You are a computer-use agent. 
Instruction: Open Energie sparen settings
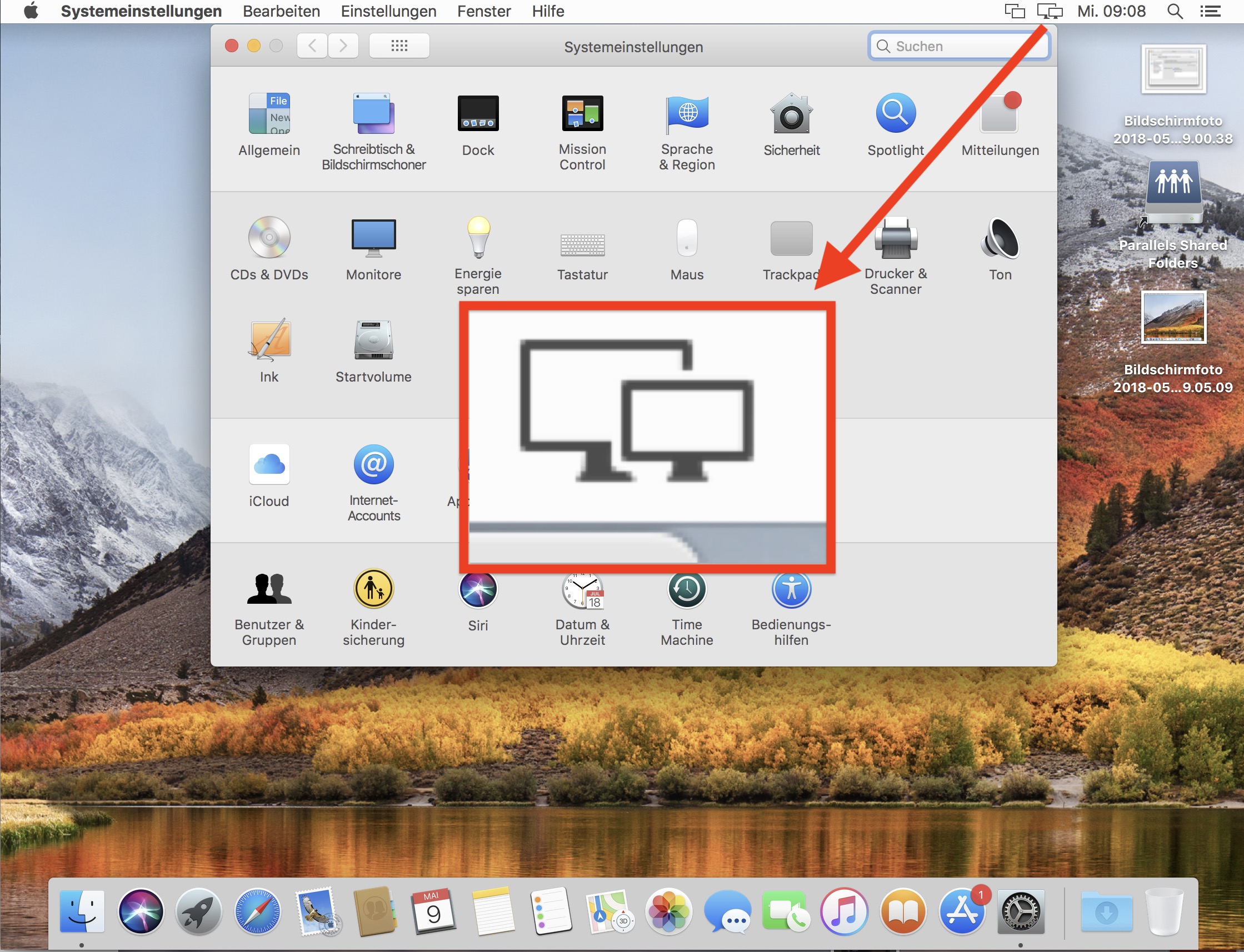click(478, 238)
